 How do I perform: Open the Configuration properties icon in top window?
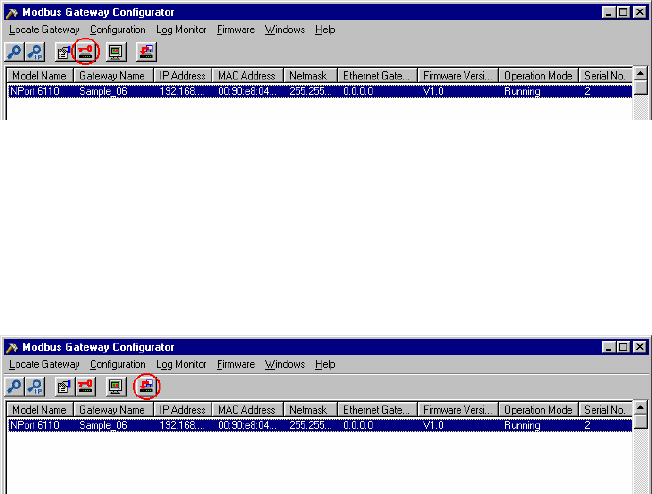coord(64,52)
